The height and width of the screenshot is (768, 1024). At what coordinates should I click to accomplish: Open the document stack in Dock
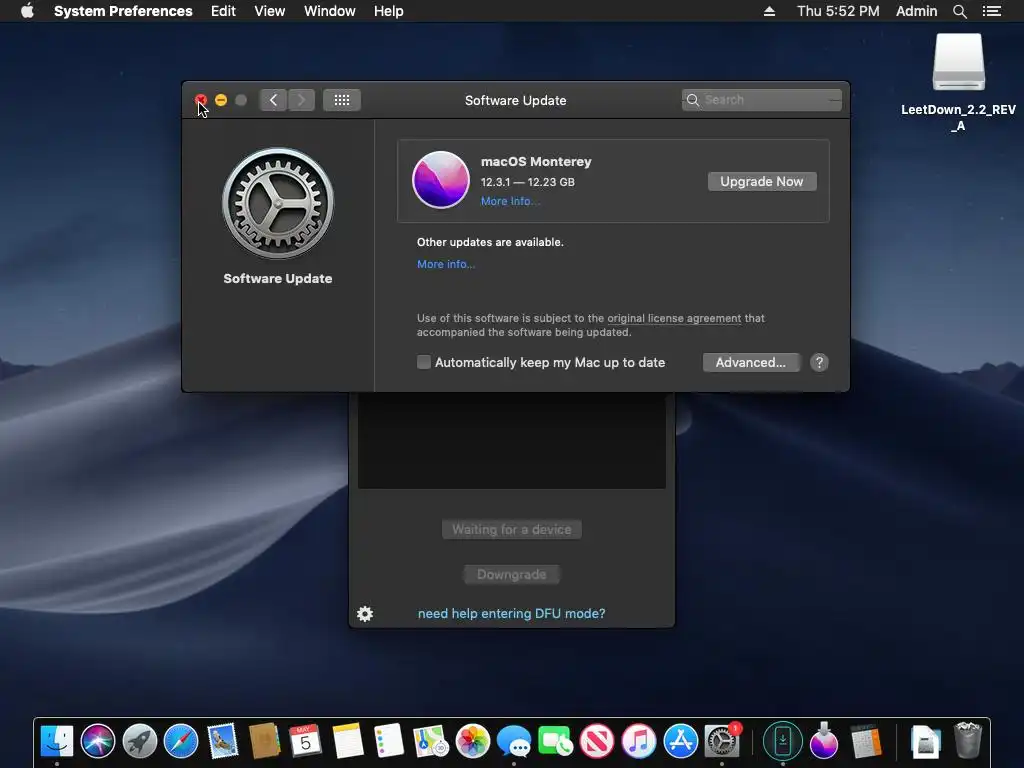tap(925, 742)
